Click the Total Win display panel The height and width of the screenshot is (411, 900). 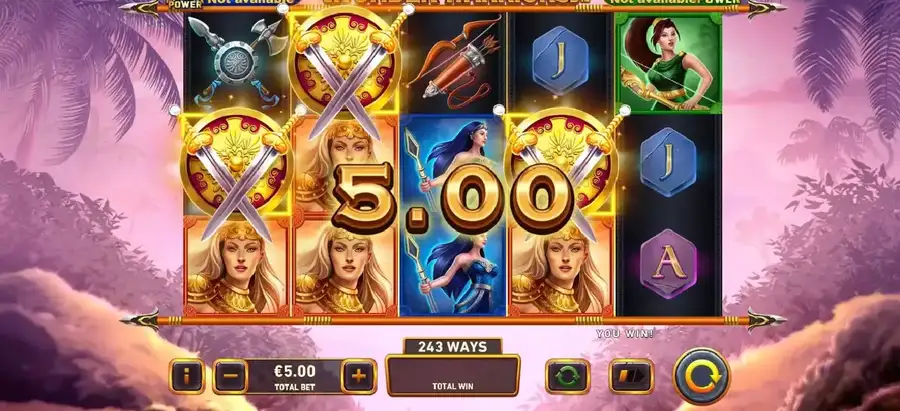coord(452,375)
